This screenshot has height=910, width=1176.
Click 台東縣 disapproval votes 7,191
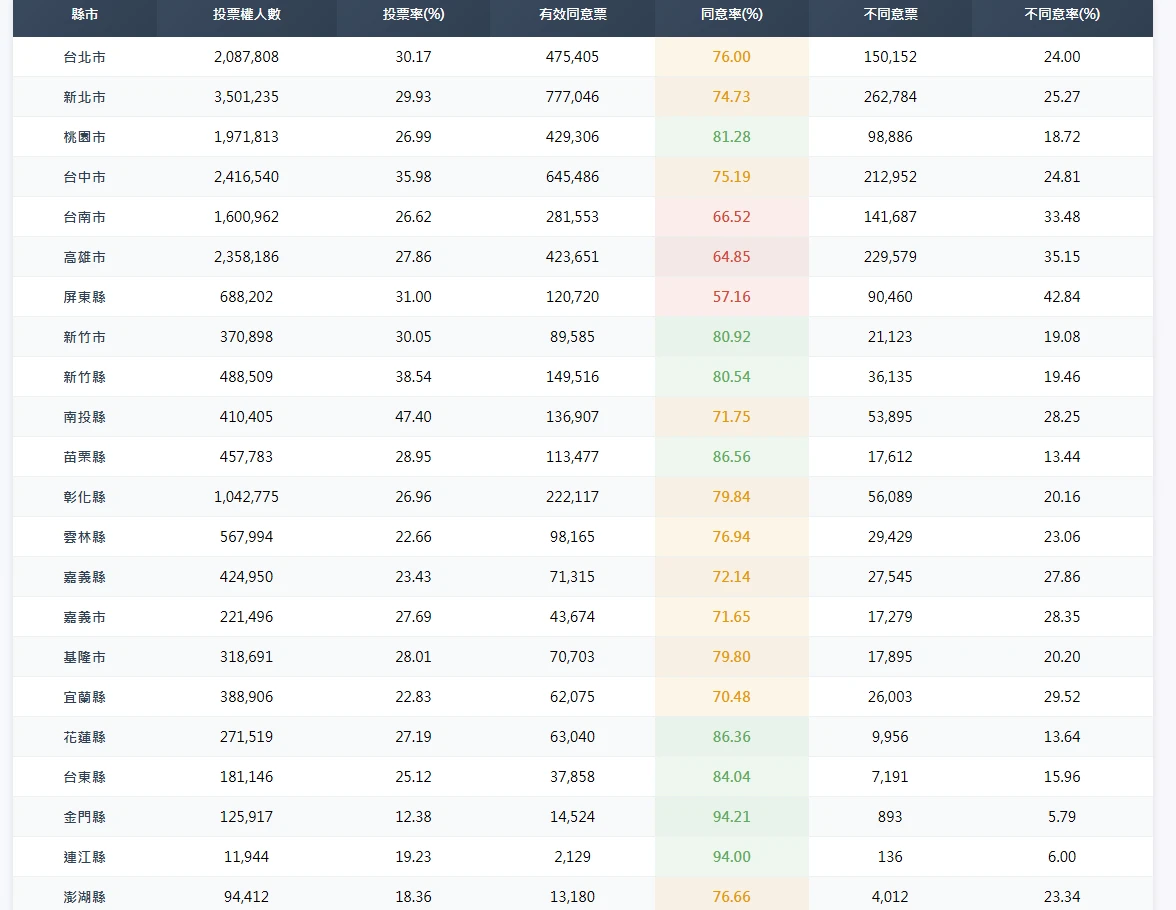tap(890, 777)
